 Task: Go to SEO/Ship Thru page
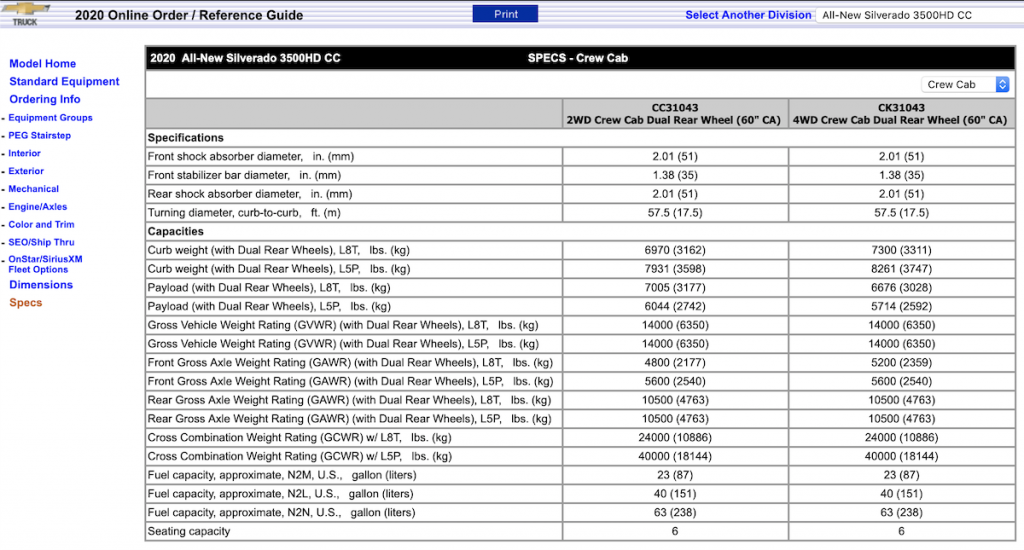point(41,242)
